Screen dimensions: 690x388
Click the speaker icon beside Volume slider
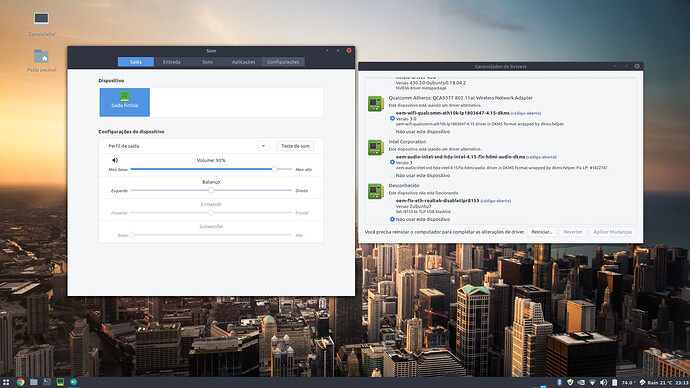click(x=115, y=160)
